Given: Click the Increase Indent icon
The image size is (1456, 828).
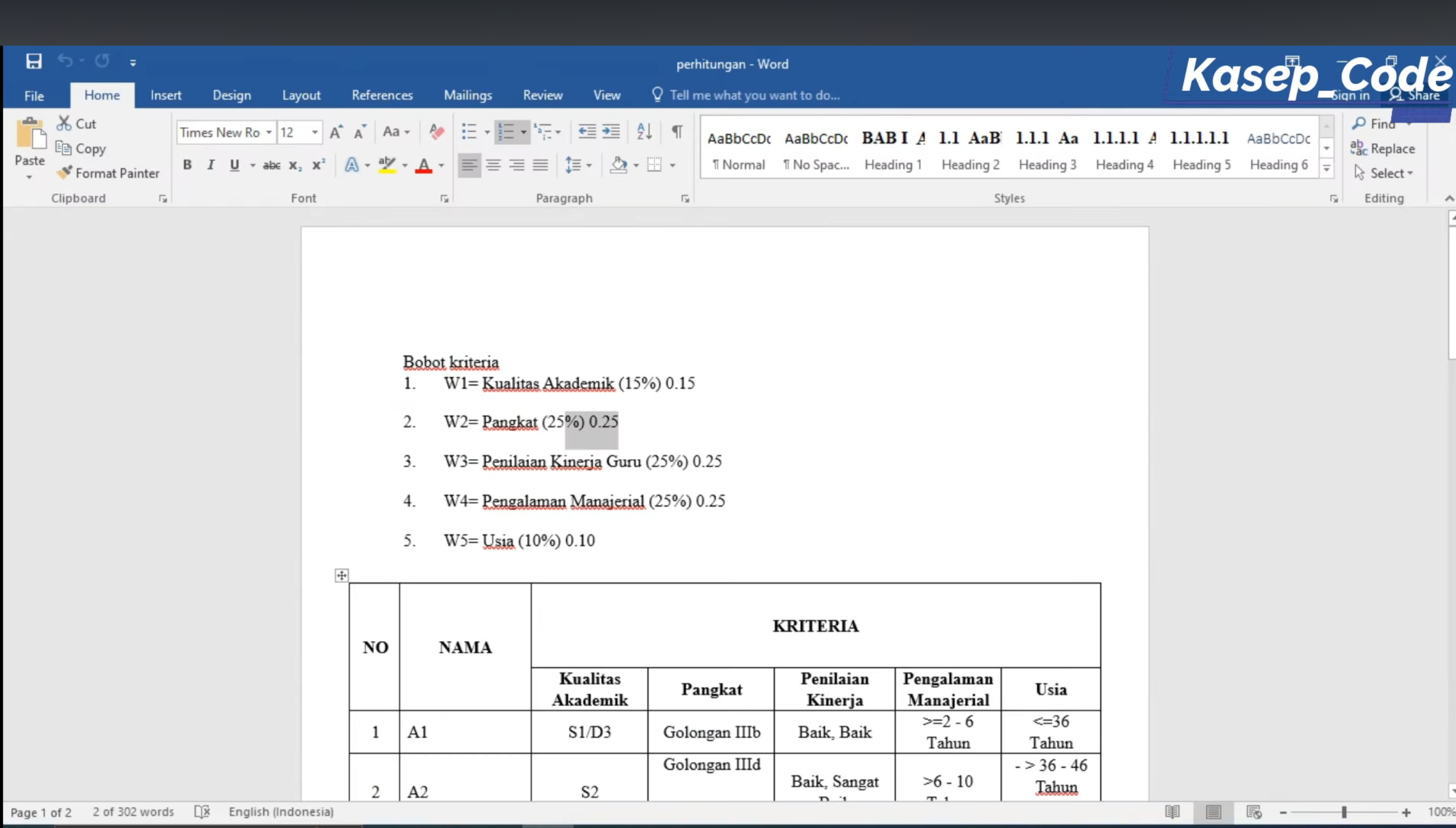Looking at the screenshot, I should [x=611, y=132].
